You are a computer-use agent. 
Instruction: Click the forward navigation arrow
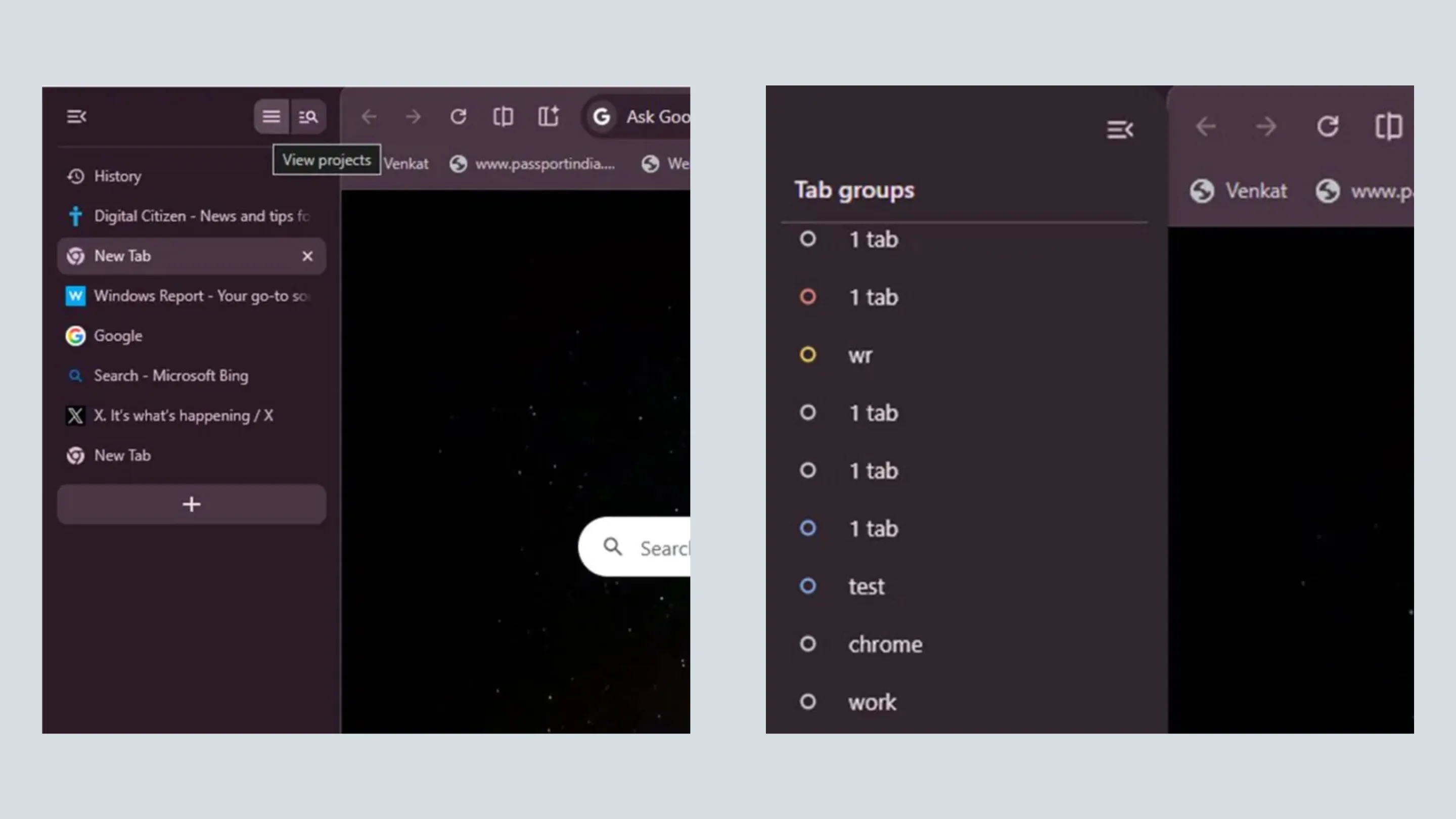tap(413, 116)
